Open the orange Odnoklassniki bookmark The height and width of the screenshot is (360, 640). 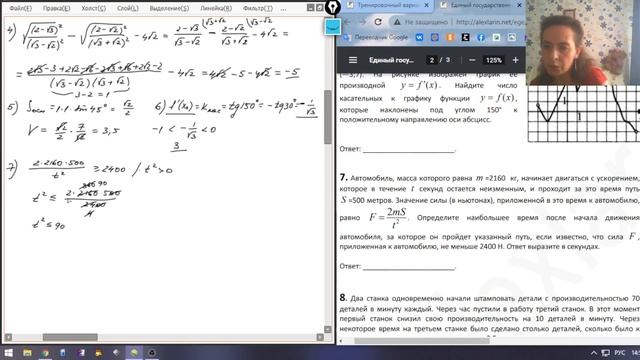click(x=450, y=37)
